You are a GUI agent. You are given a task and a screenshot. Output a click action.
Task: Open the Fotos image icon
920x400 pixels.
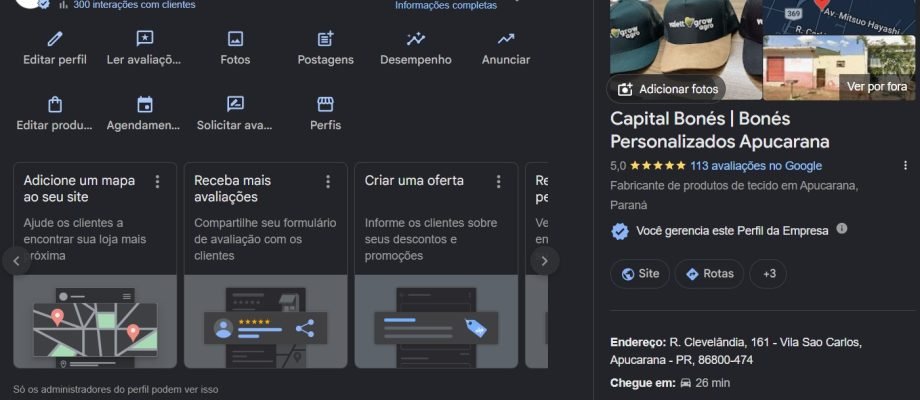pos(235,39)
